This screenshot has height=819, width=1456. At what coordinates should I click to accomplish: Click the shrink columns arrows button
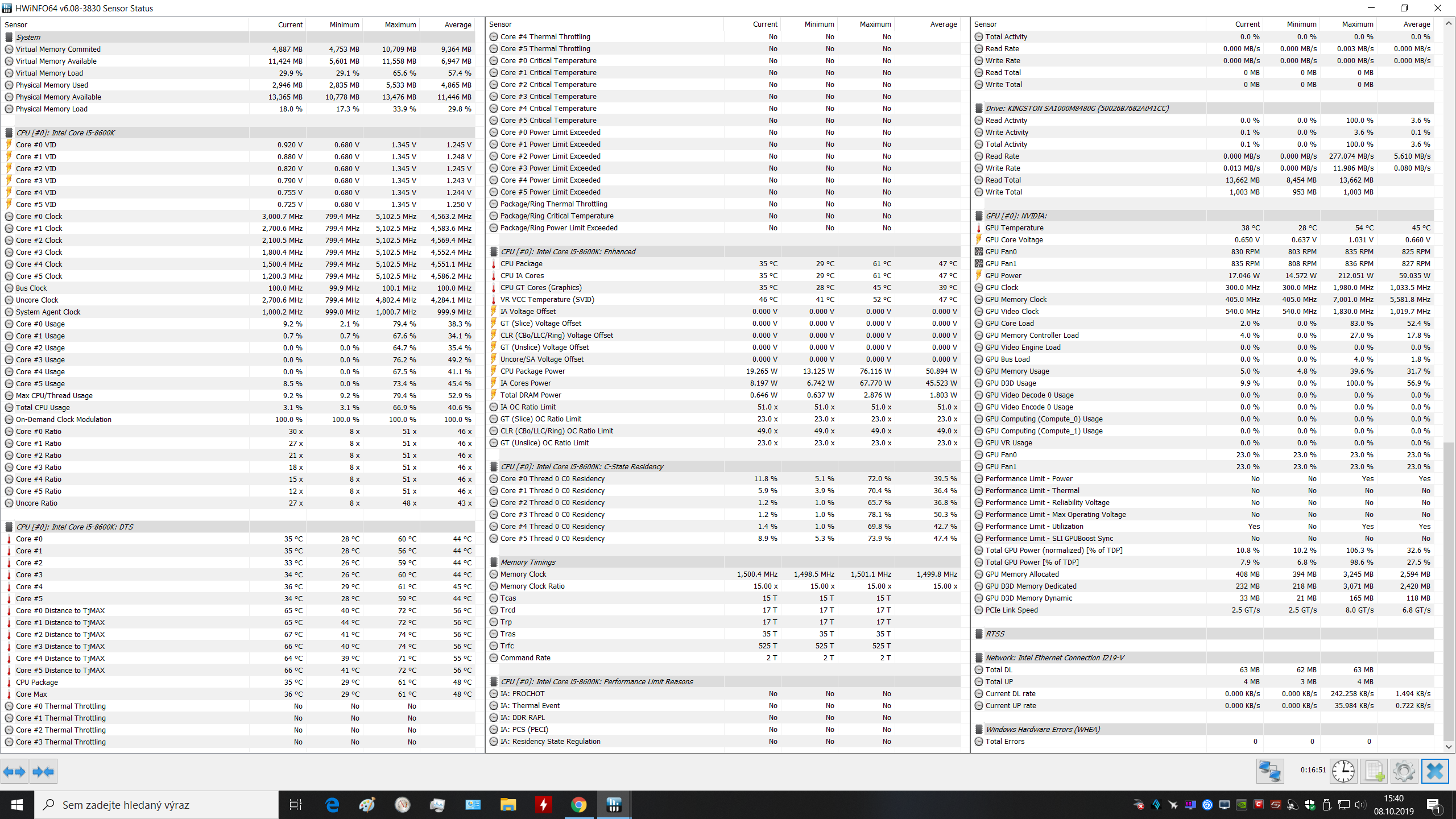(x=43, y=772)
